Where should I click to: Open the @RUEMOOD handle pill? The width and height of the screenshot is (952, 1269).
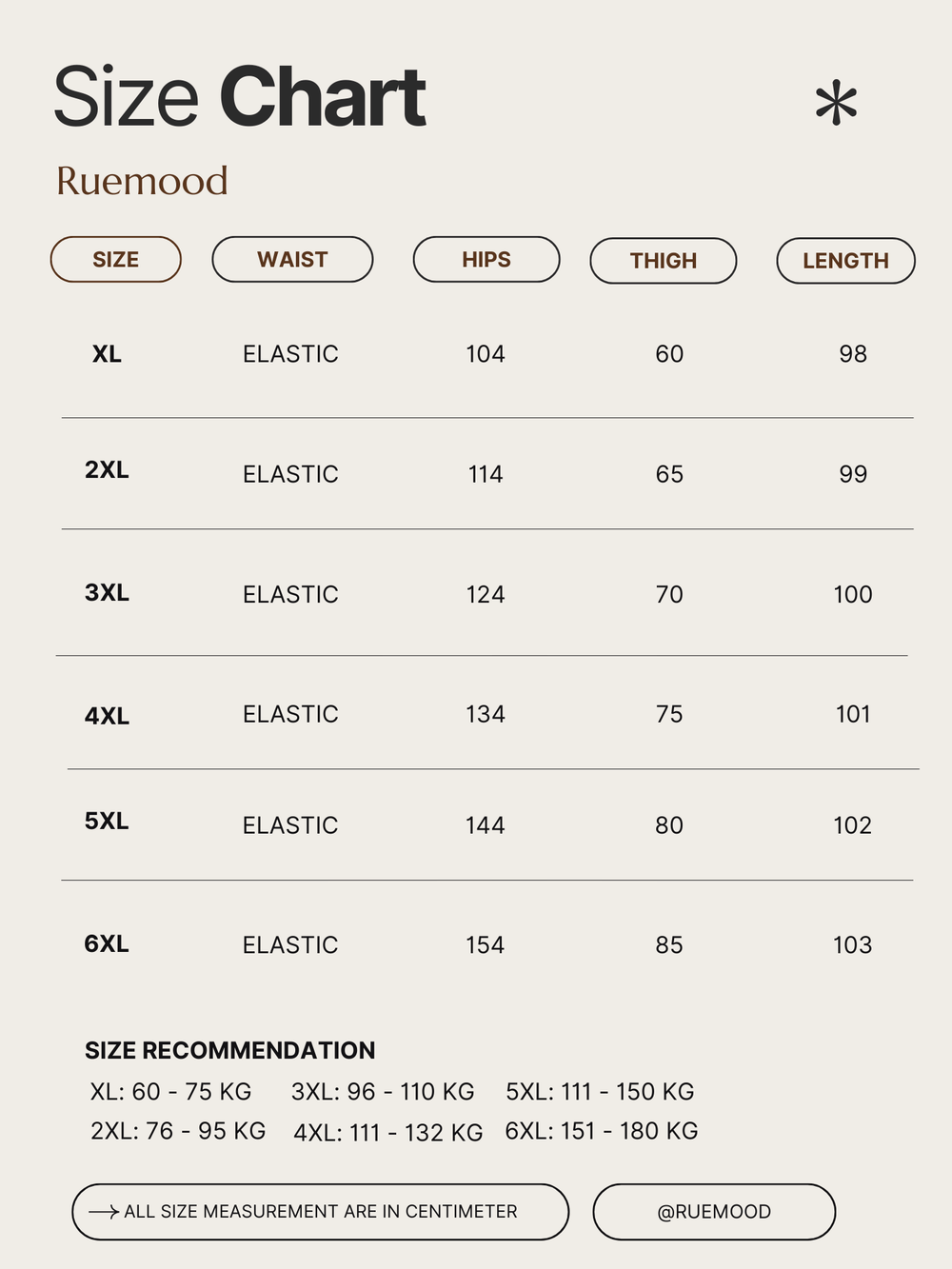(x=714, y=1212)
